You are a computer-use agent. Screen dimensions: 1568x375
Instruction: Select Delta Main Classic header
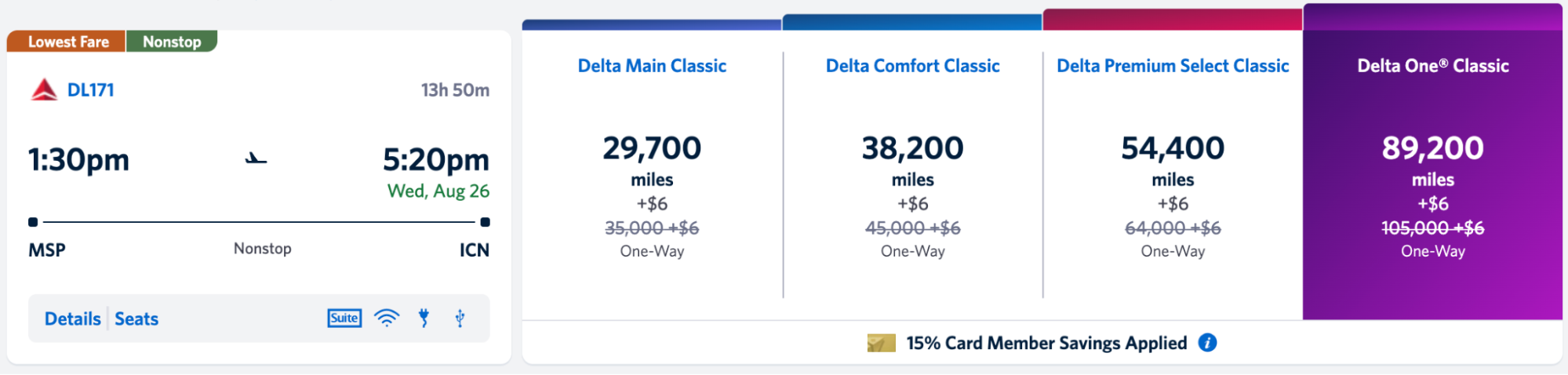[x=652, y=66]
